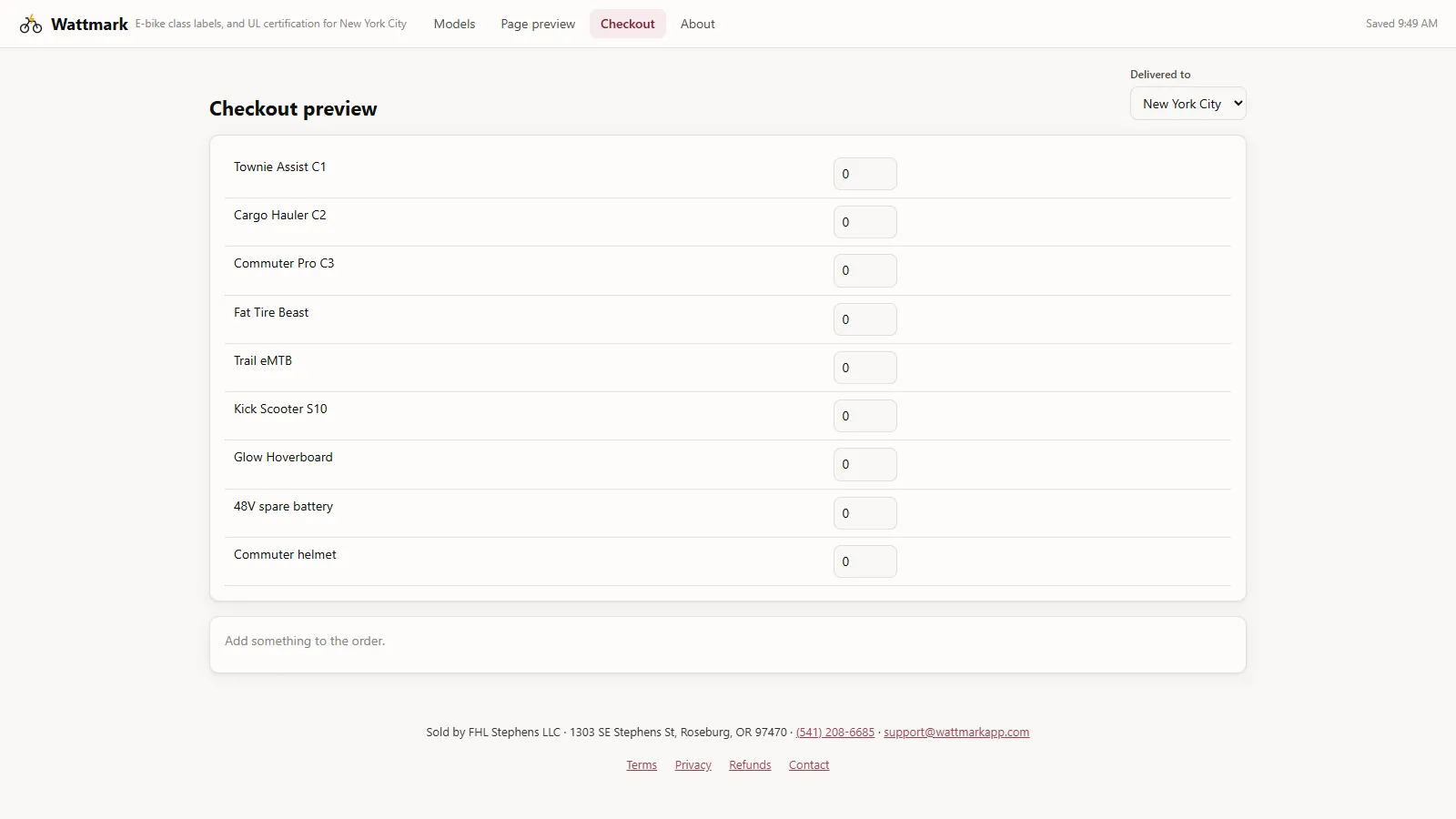Image resolution: width=1456 pixels, height=819 pixels.
Task: Focus the Cargo Hauler C2 quantity input
Action: [865, 222]
